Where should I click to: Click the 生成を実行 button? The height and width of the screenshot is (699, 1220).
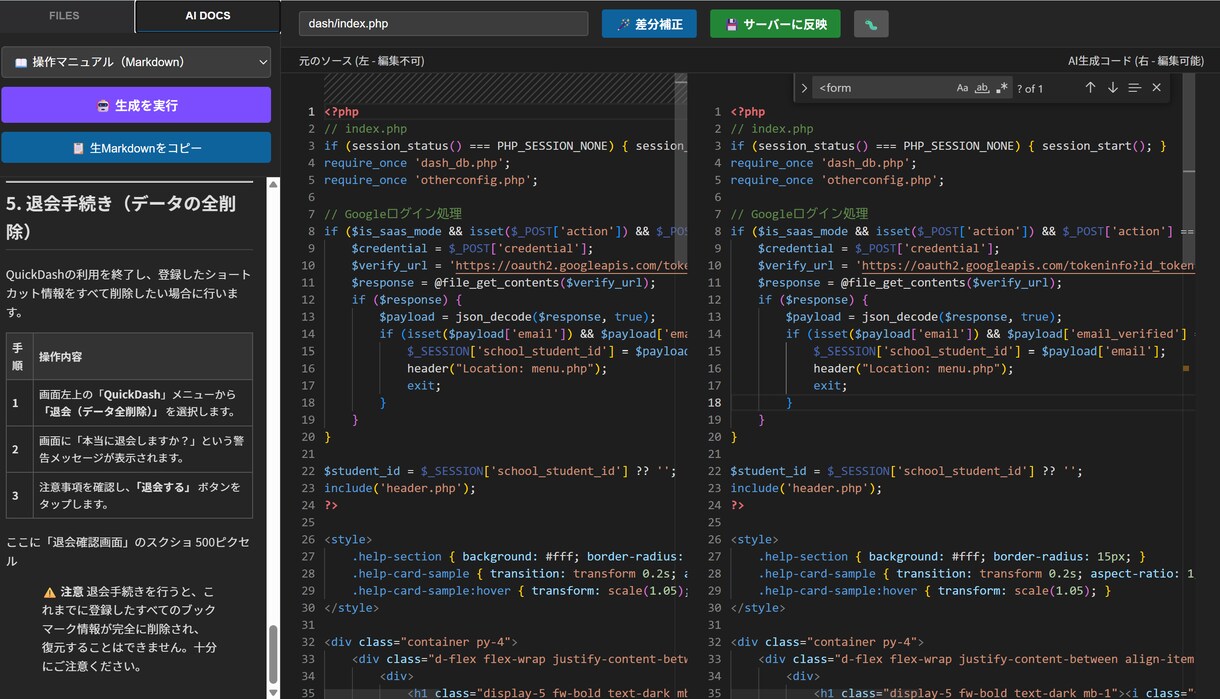(136, 105)
